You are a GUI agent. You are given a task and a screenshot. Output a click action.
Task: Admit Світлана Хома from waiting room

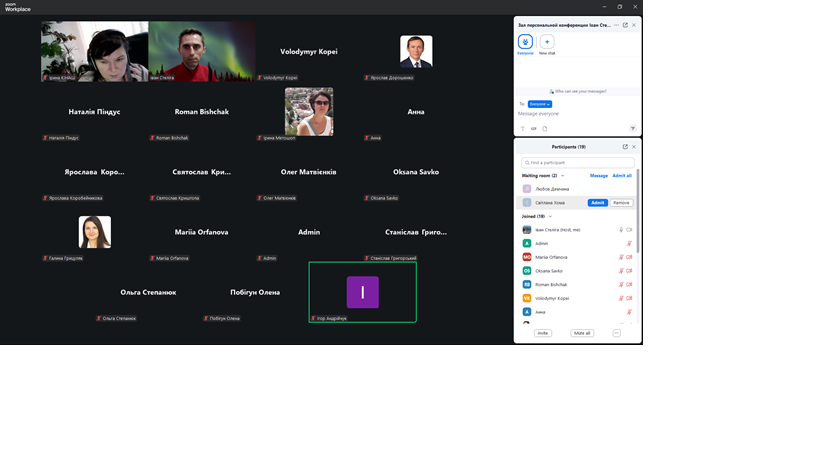(597, 203)
